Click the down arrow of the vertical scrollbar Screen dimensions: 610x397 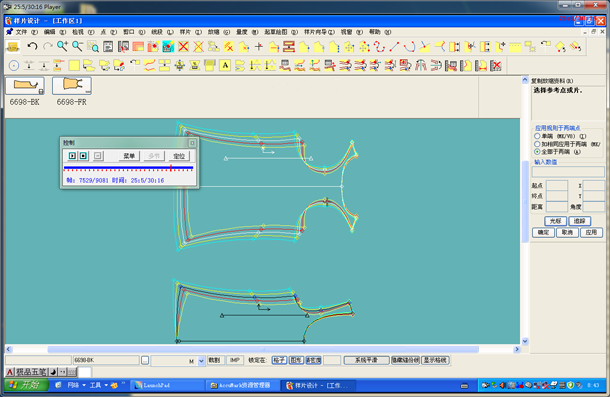[x=524, y=341]
